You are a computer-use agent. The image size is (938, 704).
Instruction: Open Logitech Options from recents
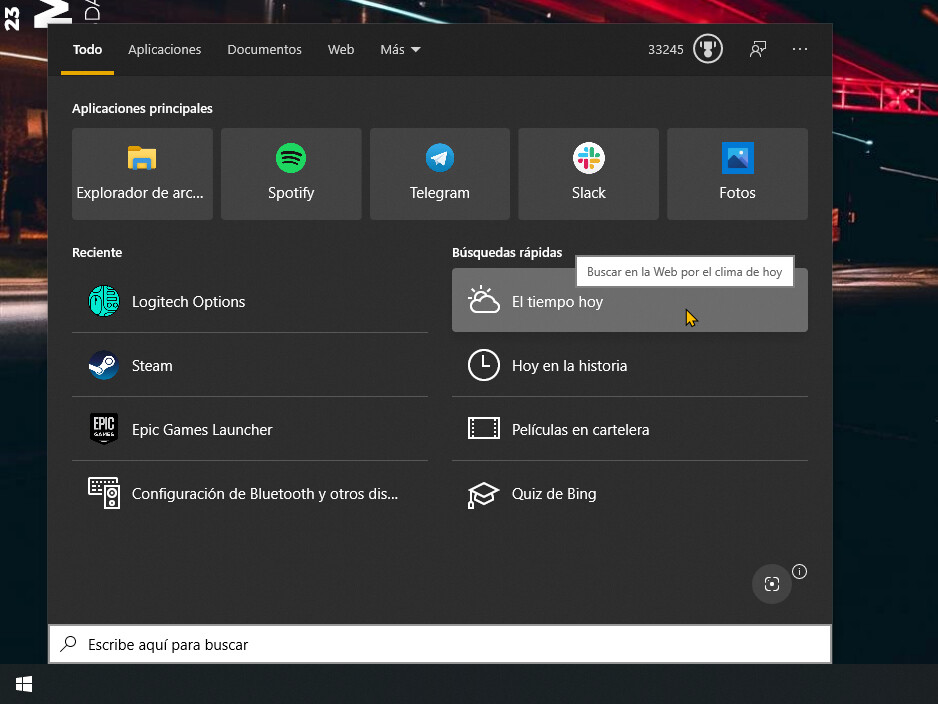pos(250,301)
